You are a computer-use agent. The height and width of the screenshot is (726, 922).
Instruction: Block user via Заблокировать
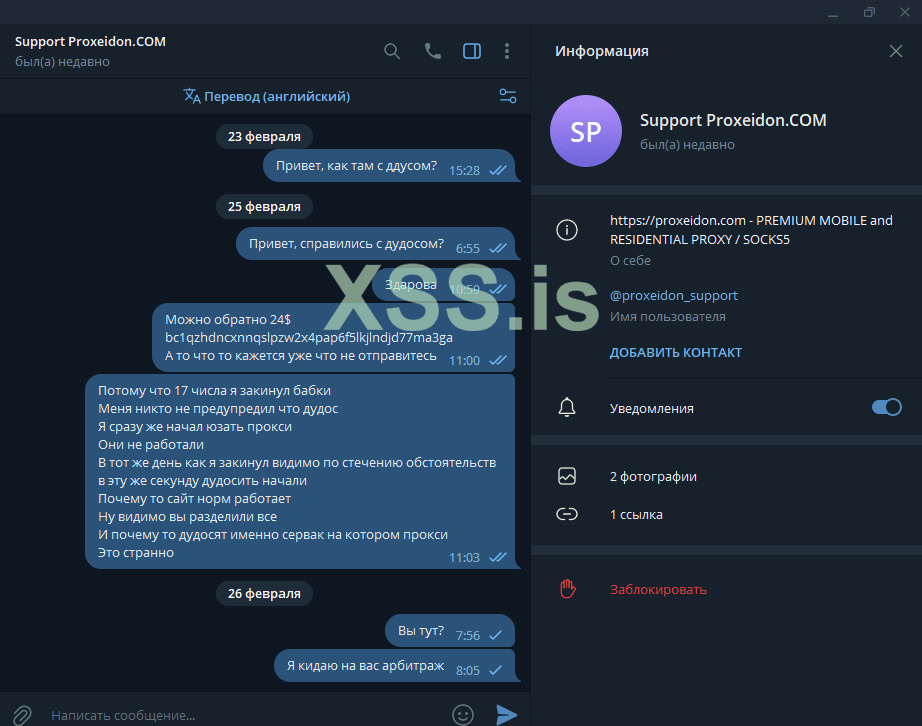726,590
